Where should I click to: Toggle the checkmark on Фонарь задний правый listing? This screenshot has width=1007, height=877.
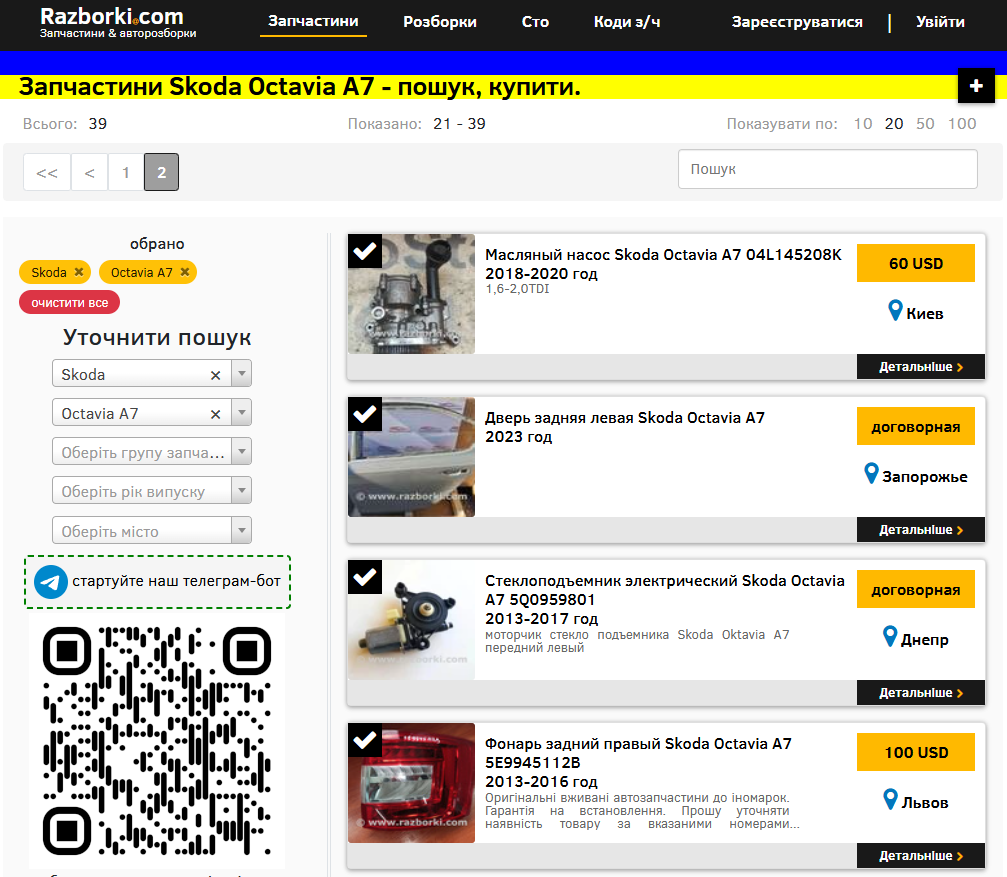point(365,740)
